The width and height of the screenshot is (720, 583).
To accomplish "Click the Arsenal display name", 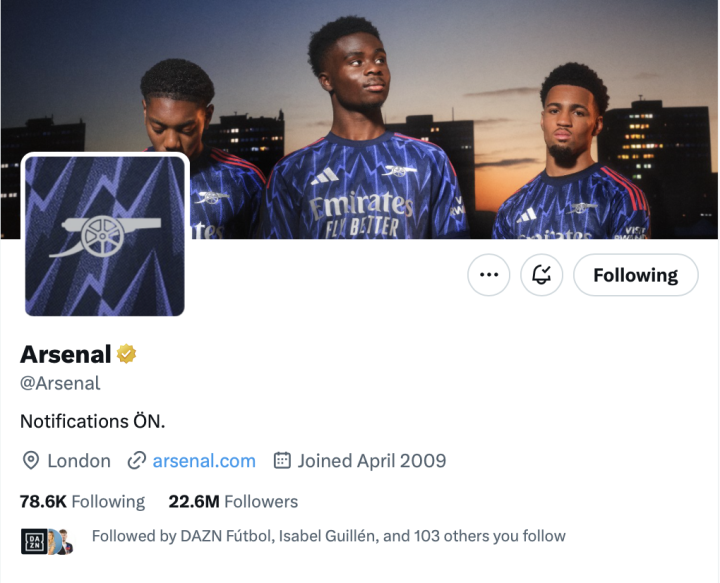I will (x=65, y=354).
